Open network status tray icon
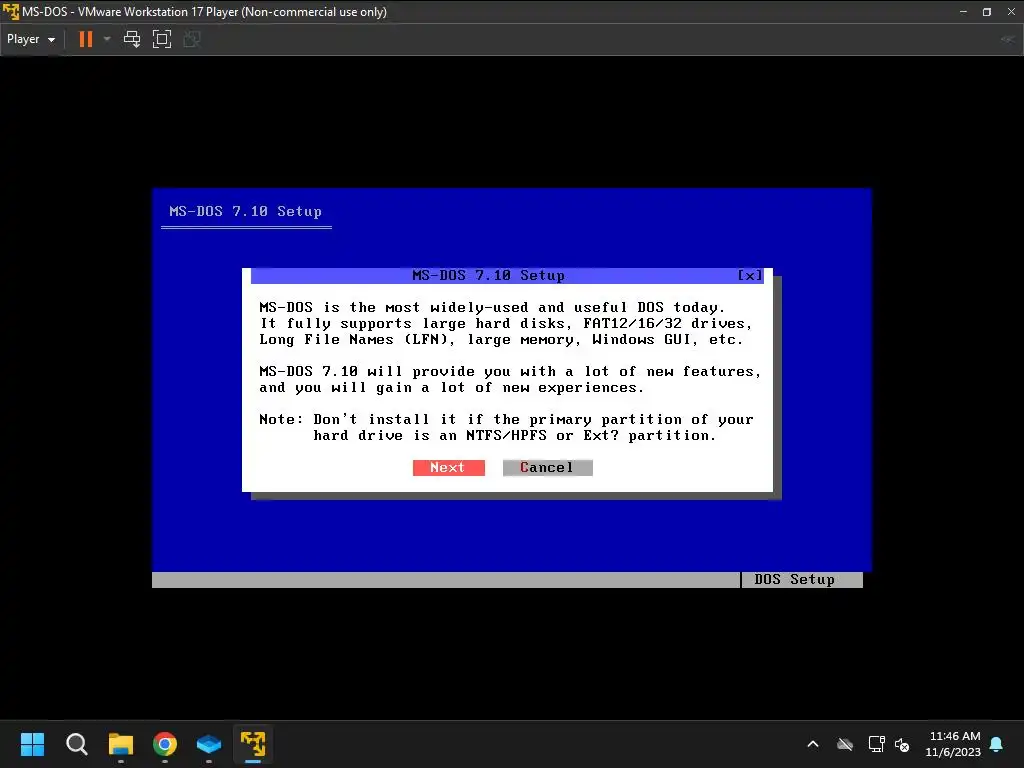This screenshot has height=768, width=1024. tap(876, 744)
